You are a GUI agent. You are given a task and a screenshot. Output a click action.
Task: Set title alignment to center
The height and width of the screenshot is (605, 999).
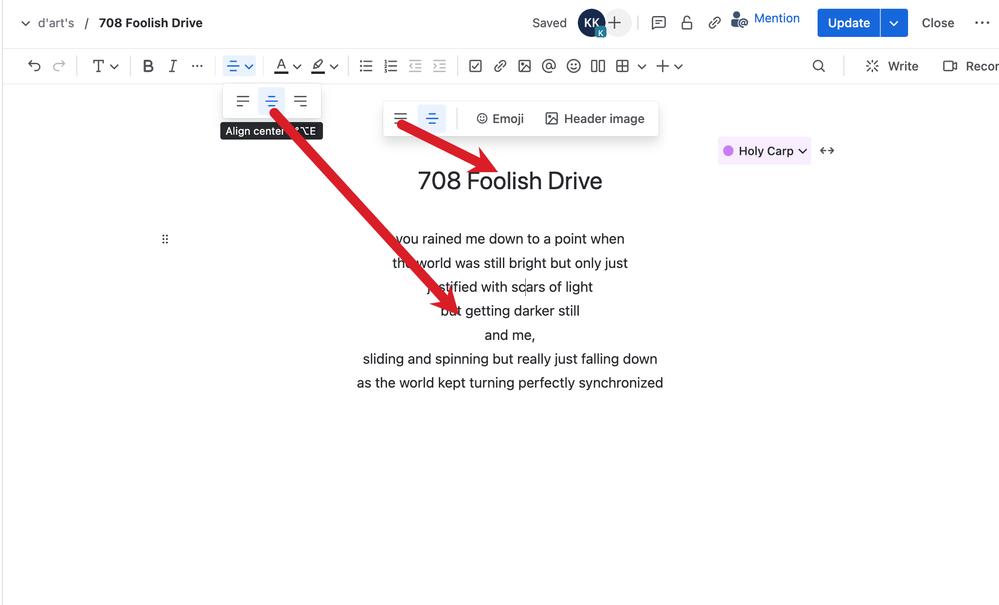click(x=431, y=118)
